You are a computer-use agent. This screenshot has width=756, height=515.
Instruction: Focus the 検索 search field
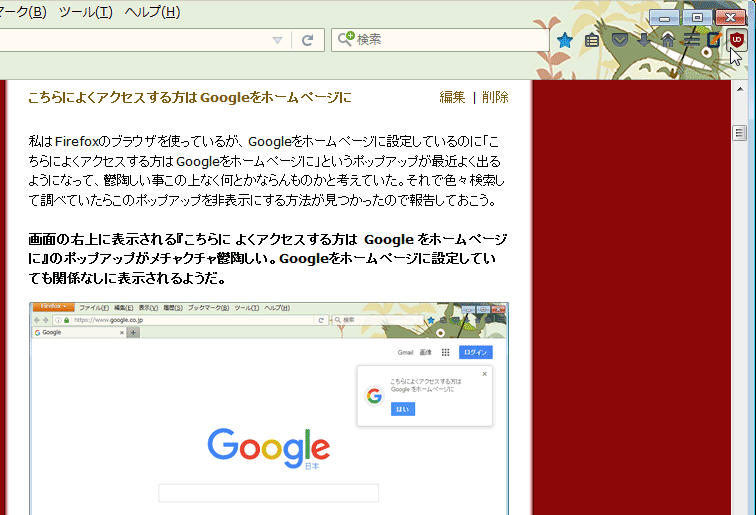tap(440, 40)
